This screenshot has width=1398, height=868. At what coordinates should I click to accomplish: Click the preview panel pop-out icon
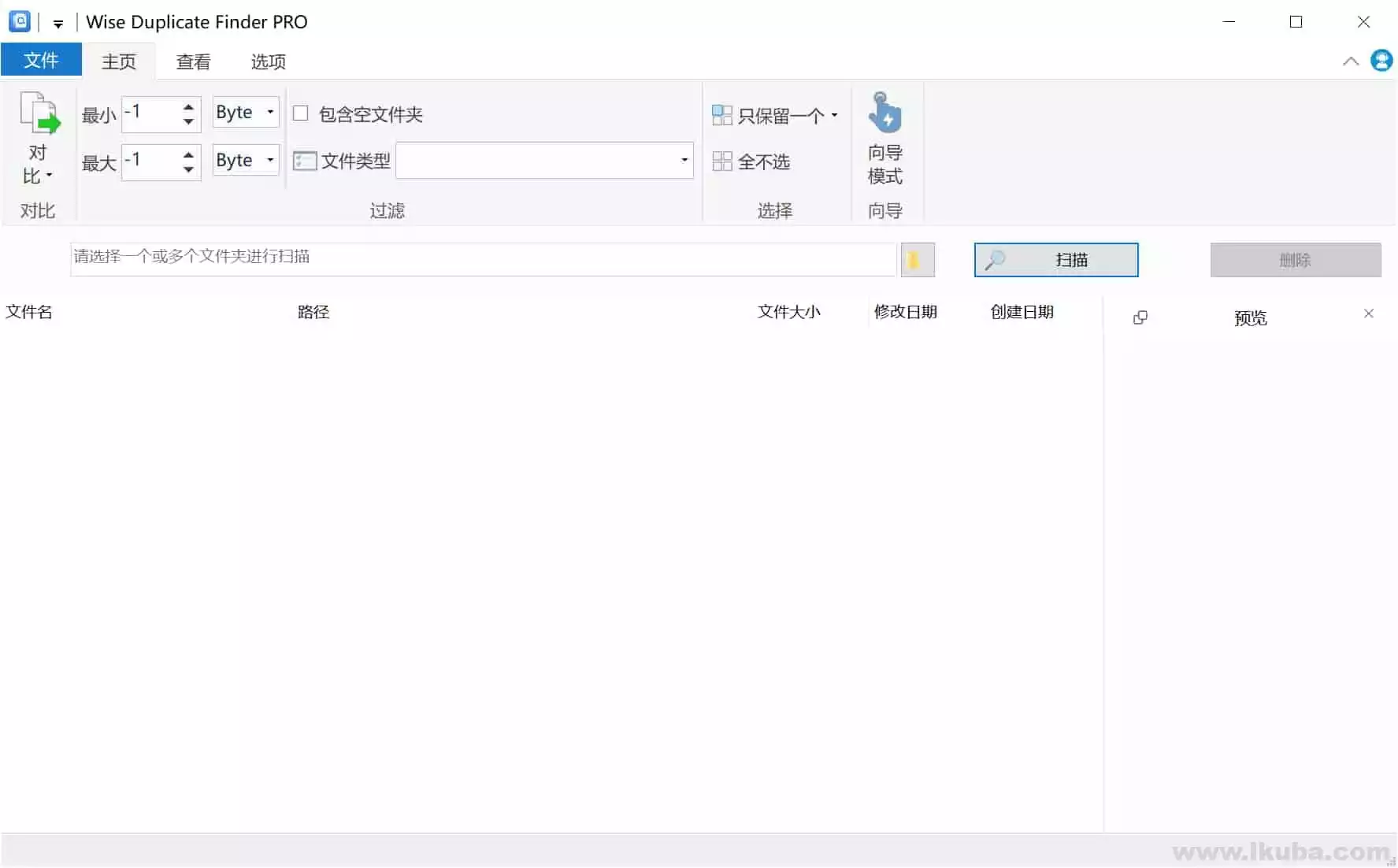coord(1140,317)
